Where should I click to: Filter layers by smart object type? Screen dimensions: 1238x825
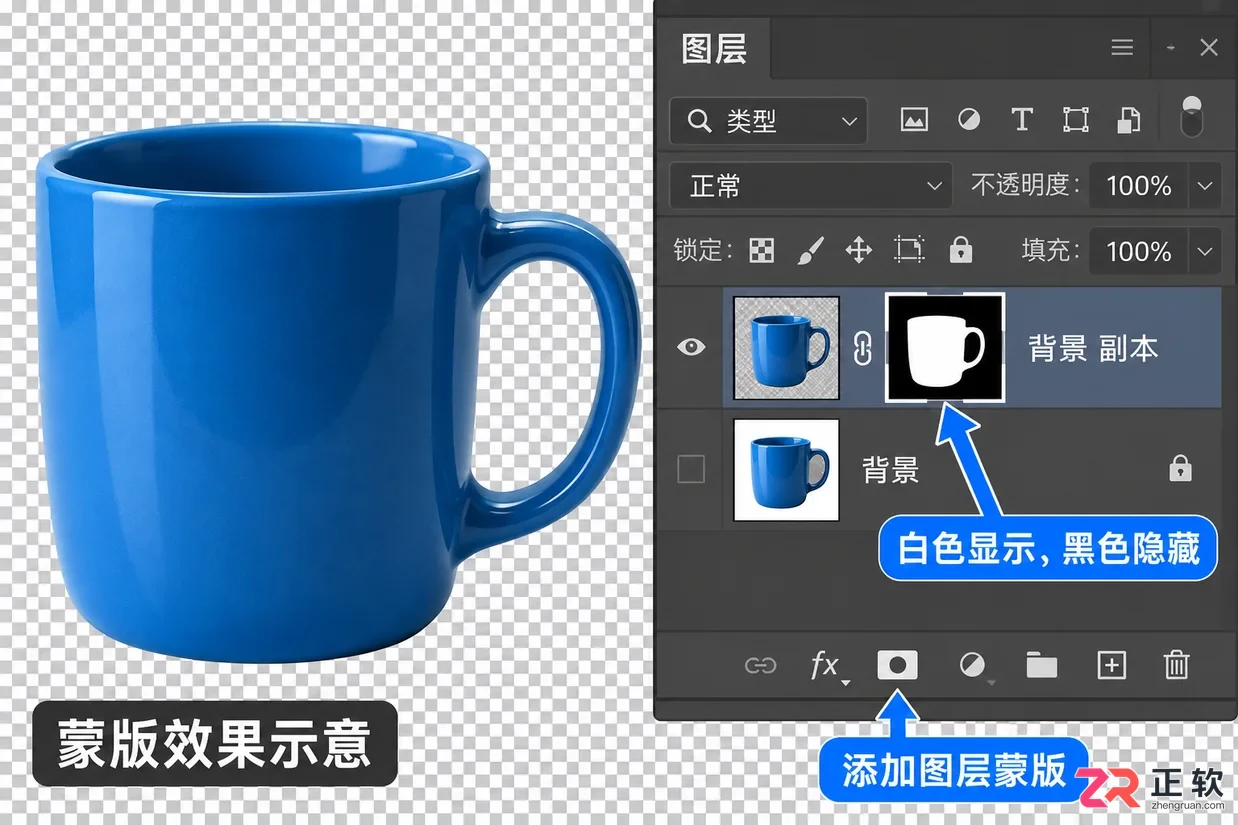click(1128, 121)
